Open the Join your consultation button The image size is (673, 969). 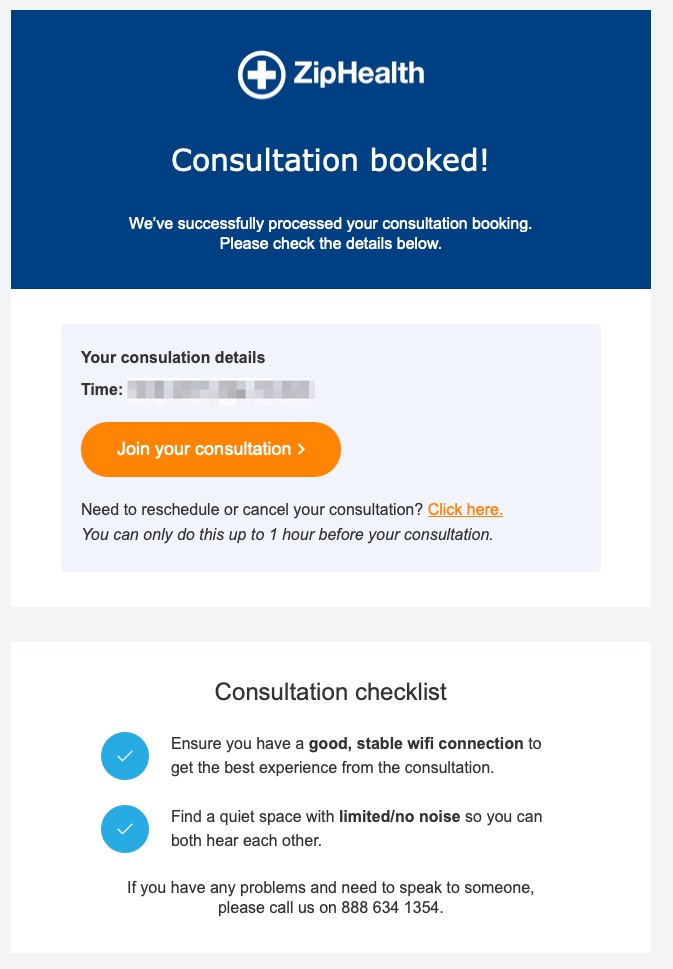(x=211, y=449)
